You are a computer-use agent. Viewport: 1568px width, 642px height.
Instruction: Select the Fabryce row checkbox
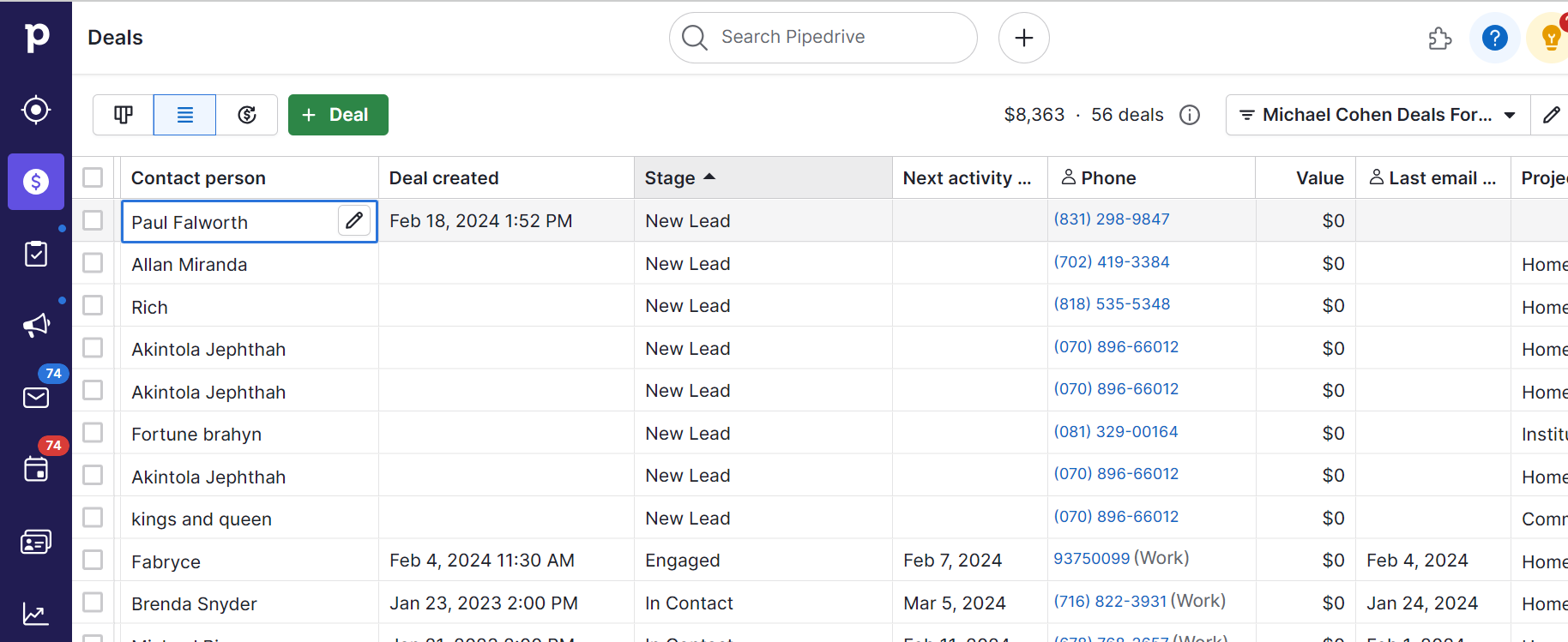pos(93,560)
